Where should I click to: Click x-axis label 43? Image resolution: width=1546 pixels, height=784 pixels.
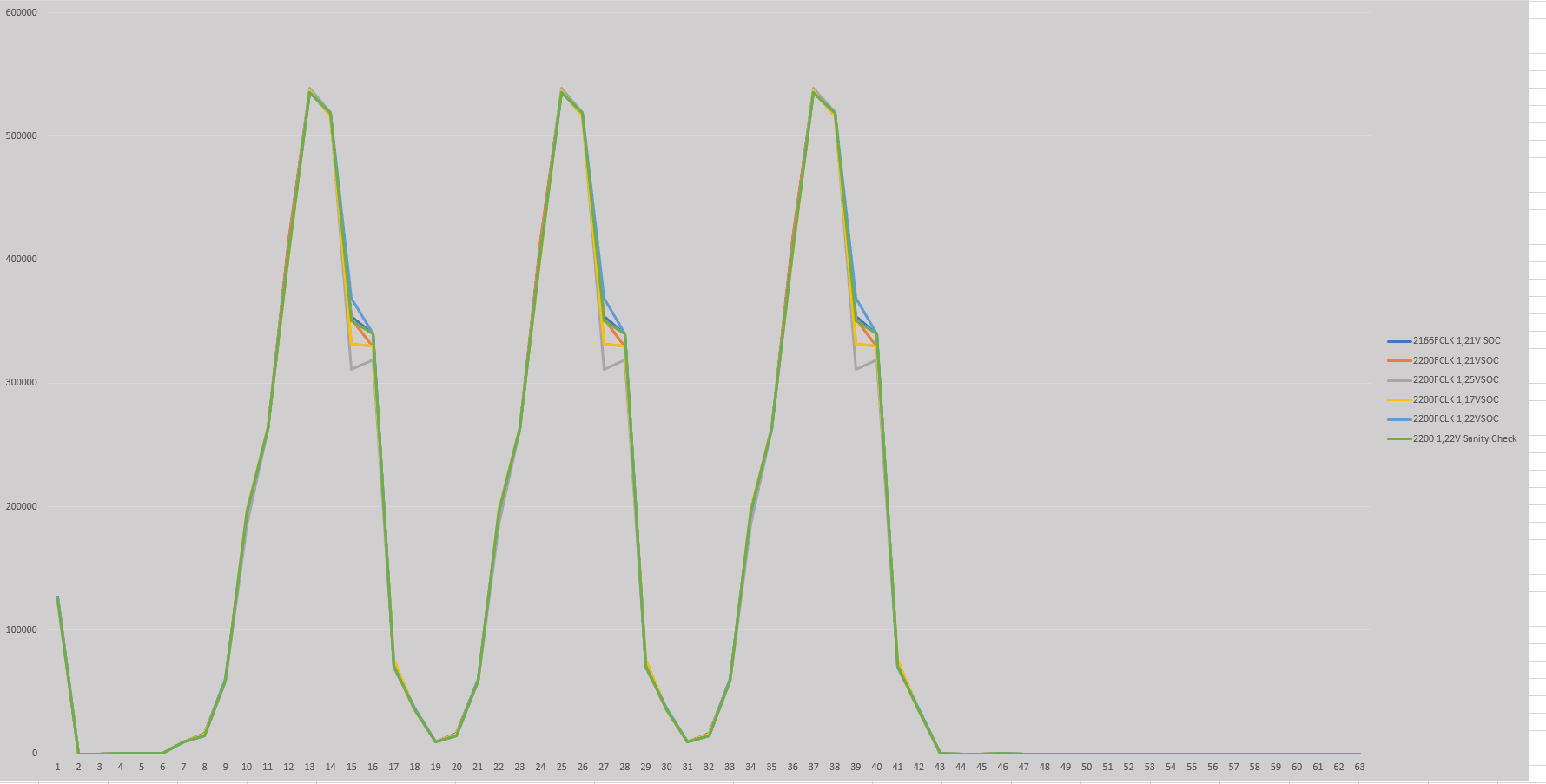(x=940, y=767)
